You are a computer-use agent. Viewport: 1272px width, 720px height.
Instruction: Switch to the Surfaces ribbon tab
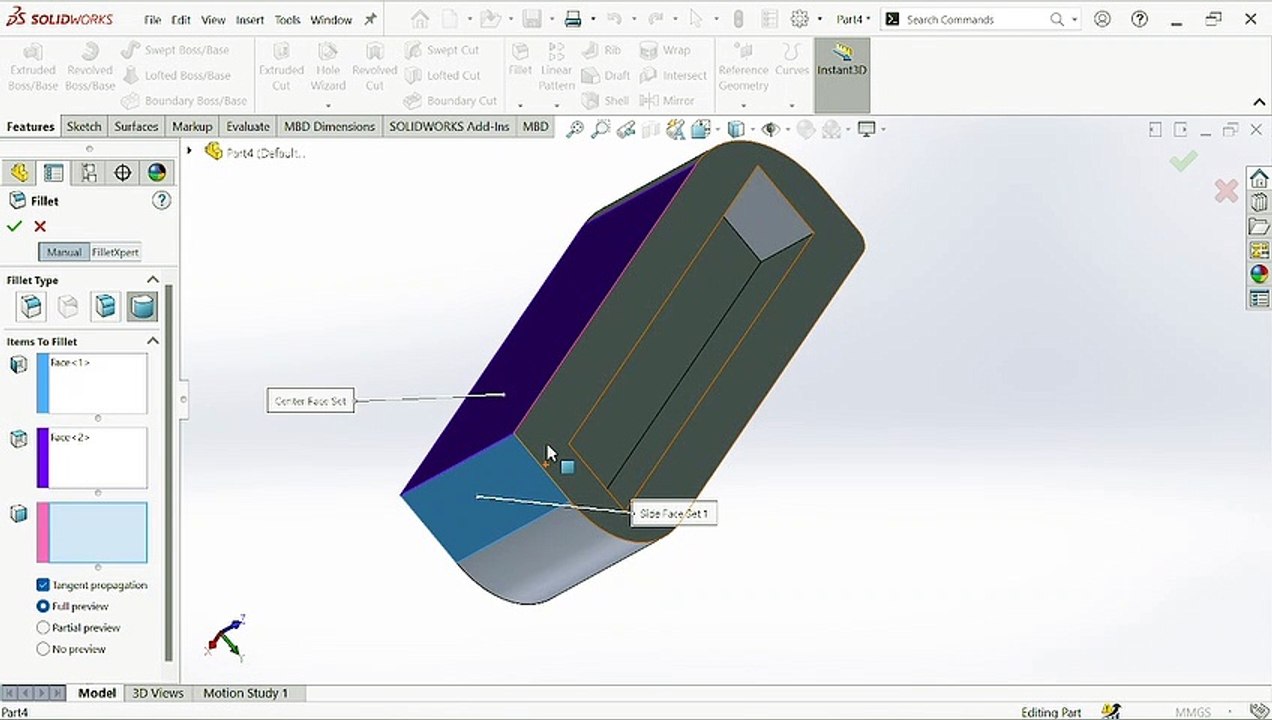coord(136,126)
